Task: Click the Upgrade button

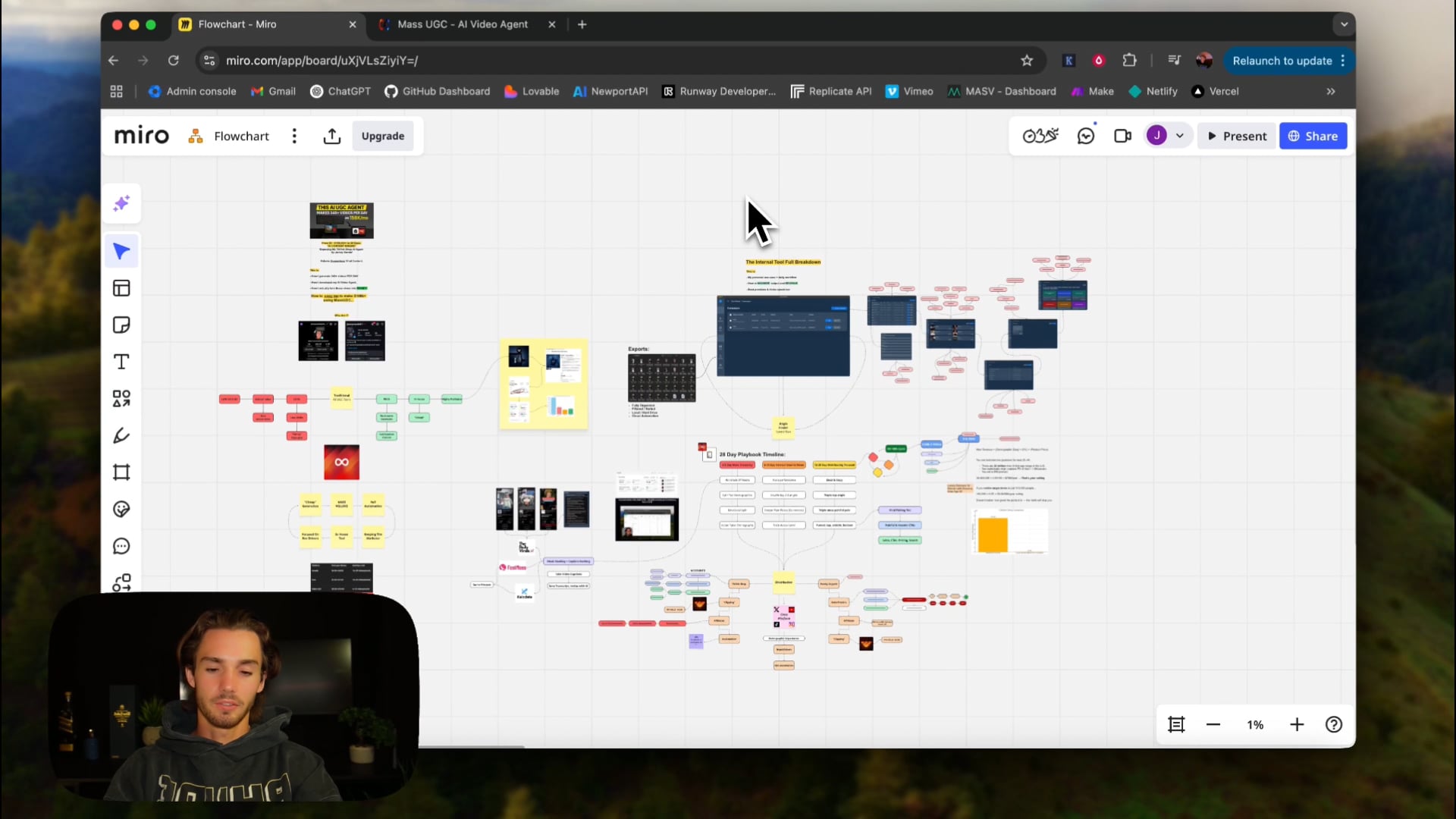Action: tap(383, 136)
